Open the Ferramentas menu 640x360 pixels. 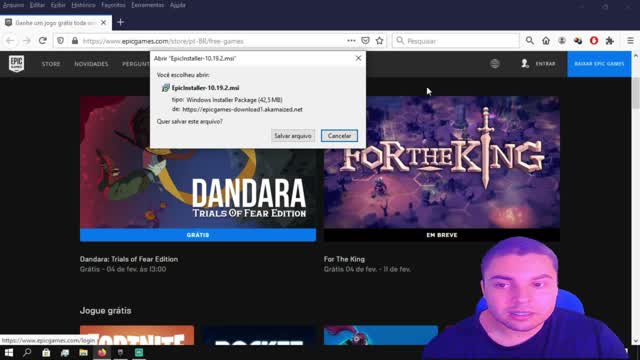coord(148,5)
